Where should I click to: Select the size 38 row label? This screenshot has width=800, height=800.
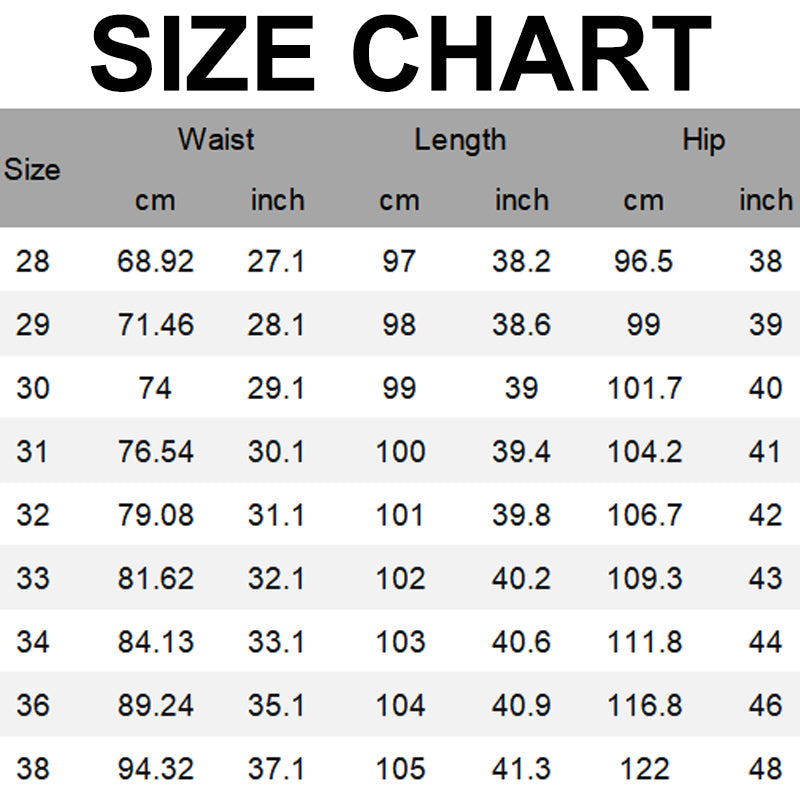[32, 768]
